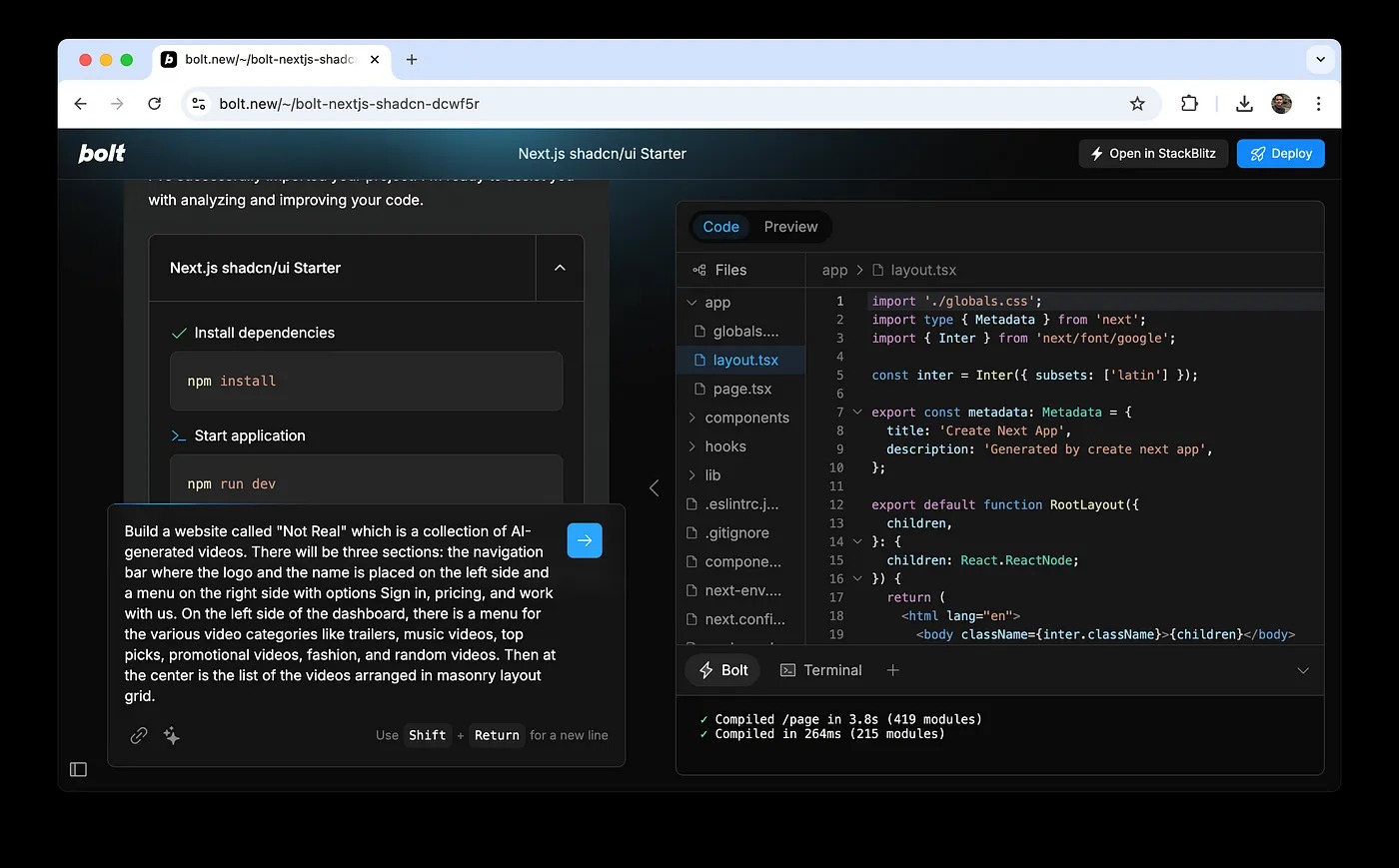The image size is (1399, 868).
Task: Collapse the terminal panel chevron
Action: tap(1303, 670)
